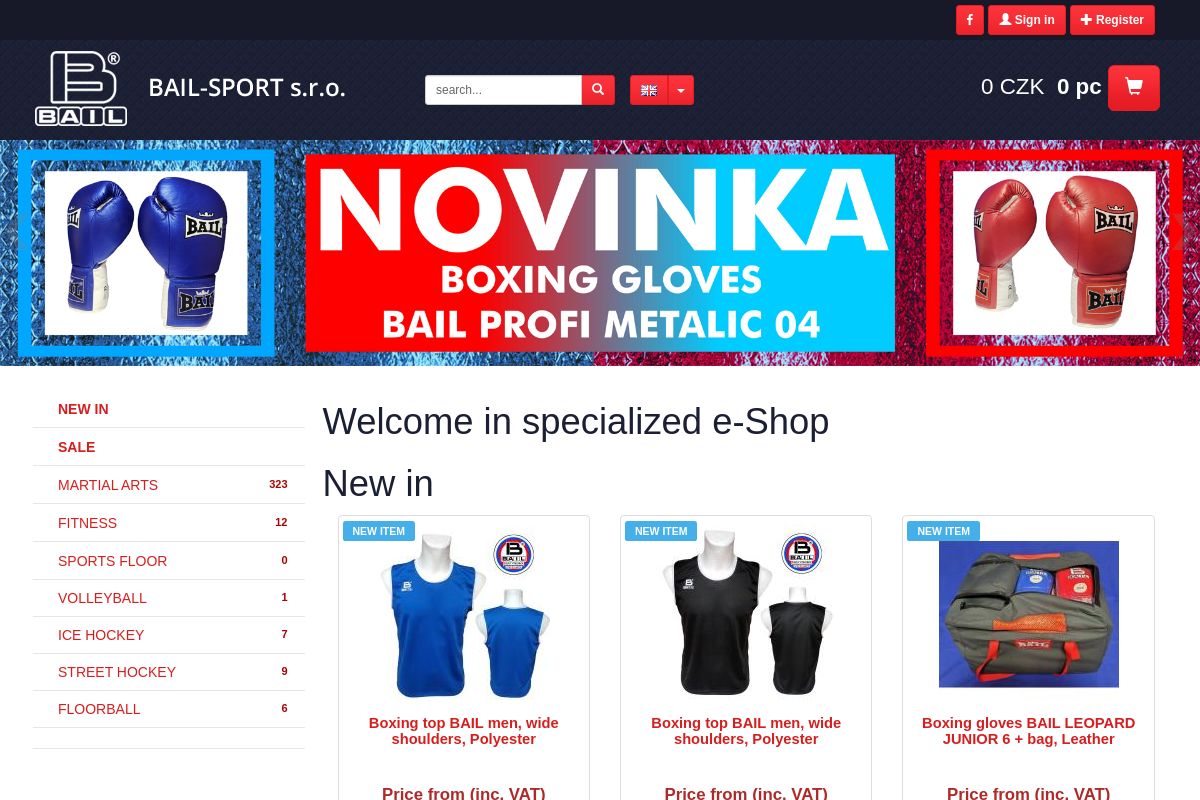Open the NEW IN category
The width and height of the screenshot is (1200, 800).
tap(169, 409)
